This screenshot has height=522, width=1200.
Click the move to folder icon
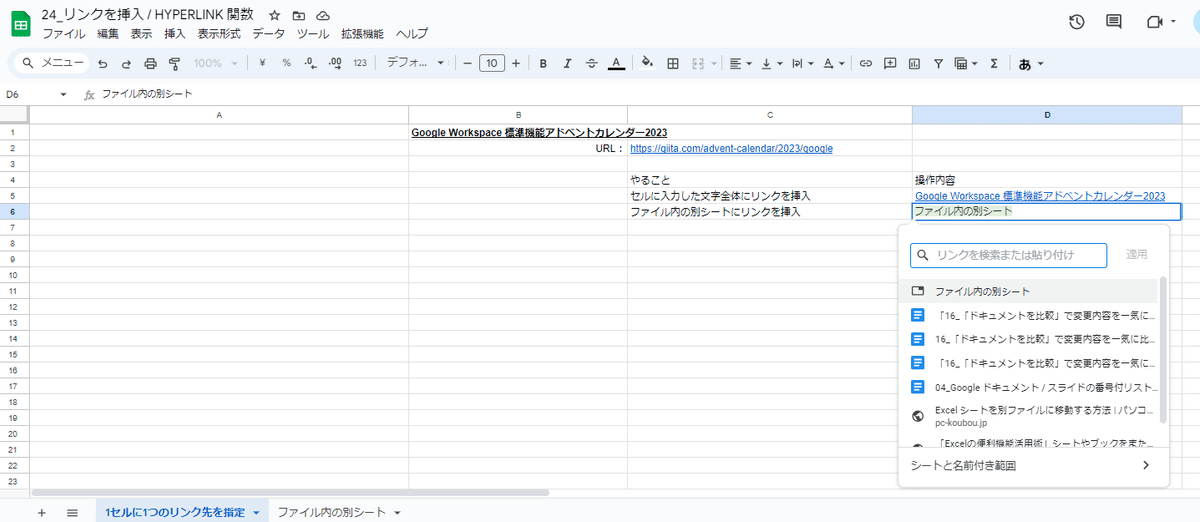point(299,16)
